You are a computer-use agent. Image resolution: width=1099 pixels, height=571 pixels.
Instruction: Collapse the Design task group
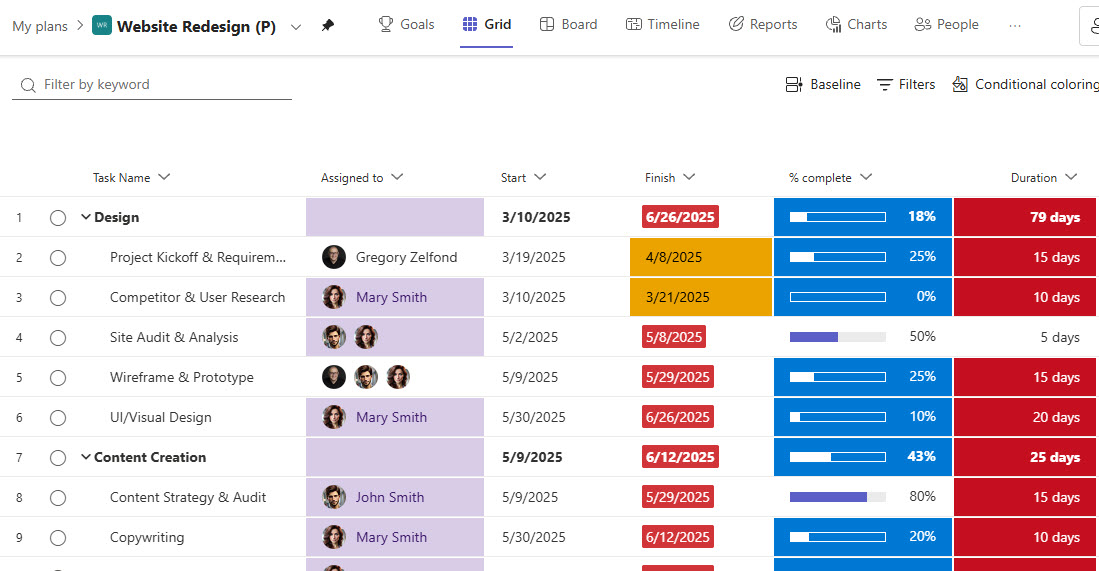[86, 217]
